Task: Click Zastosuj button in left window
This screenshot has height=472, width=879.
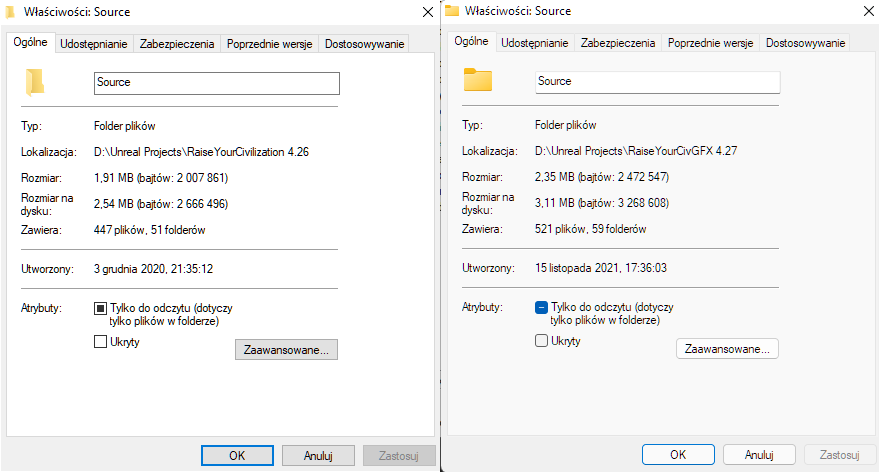Action: [x=399, y=456]
